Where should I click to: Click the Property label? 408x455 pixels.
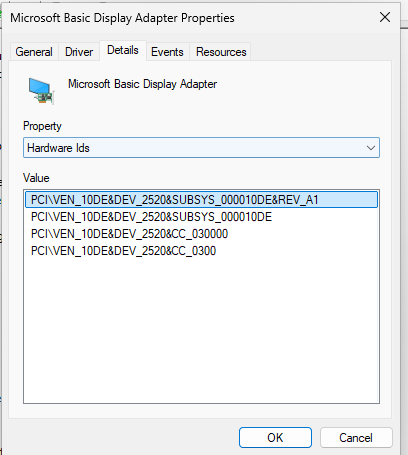42,126
